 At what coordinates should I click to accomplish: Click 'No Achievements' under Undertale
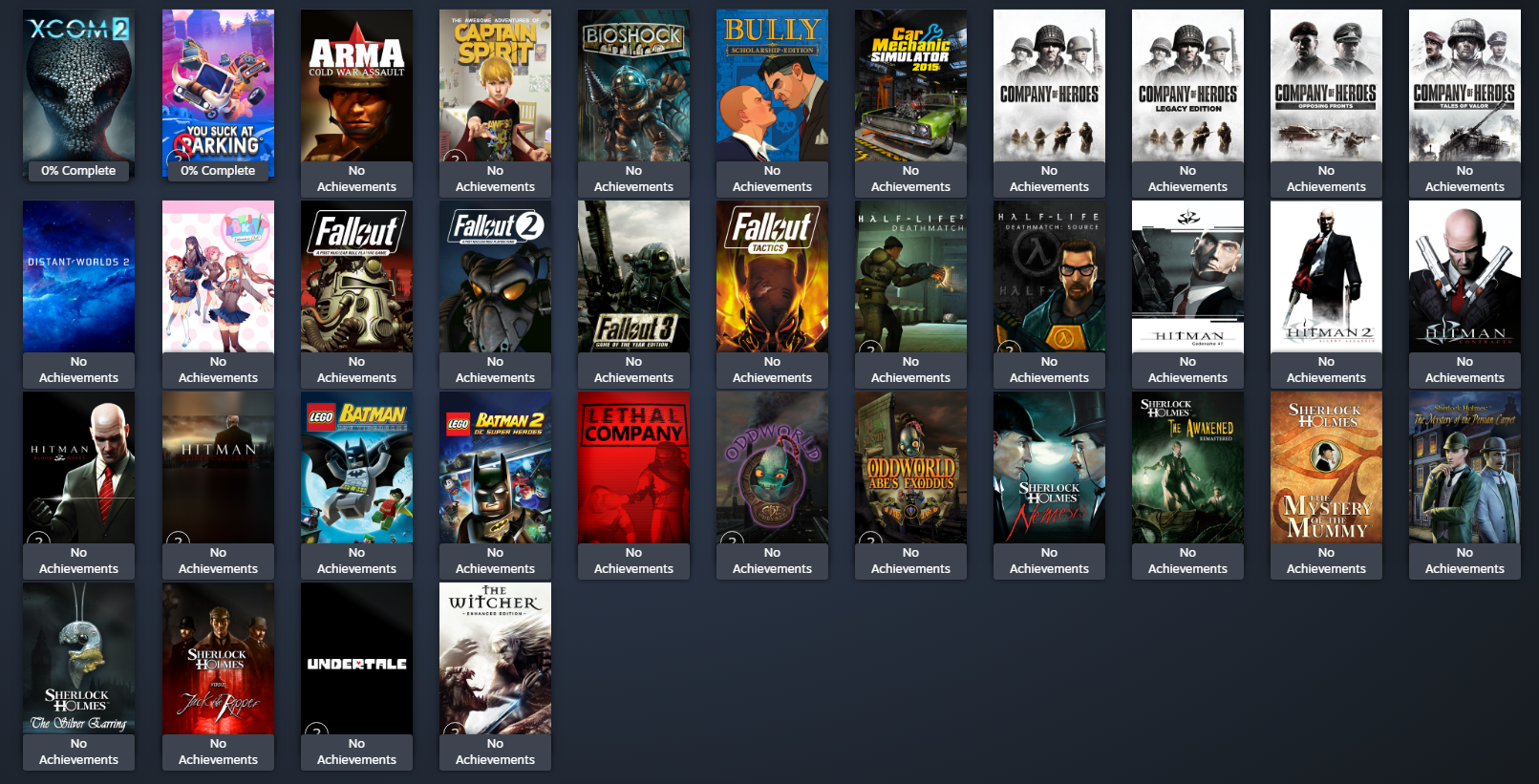pyautogui.click(x=356, y=752)
